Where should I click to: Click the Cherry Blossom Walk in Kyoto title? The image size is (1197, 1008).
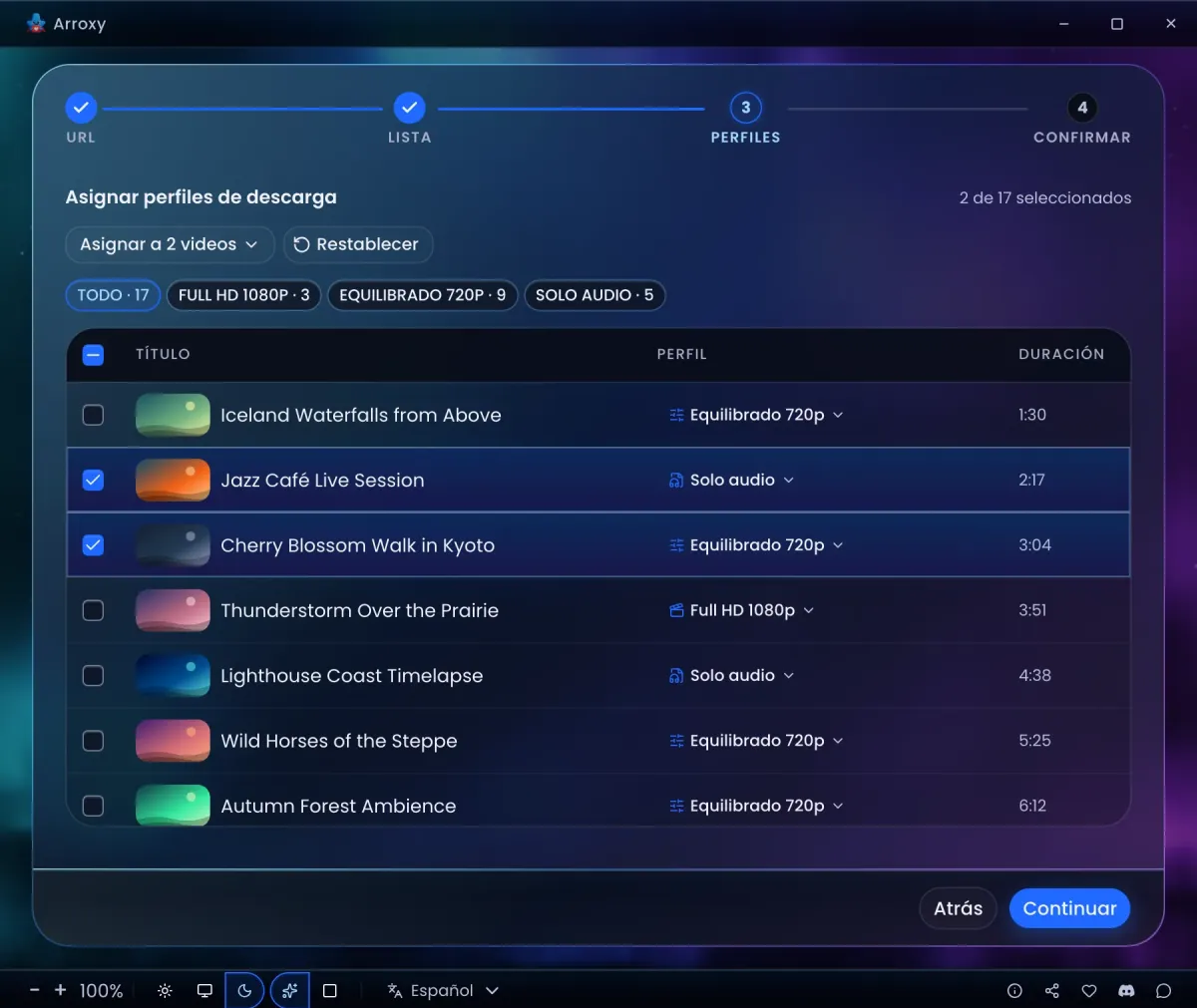(x=357, y=545)
